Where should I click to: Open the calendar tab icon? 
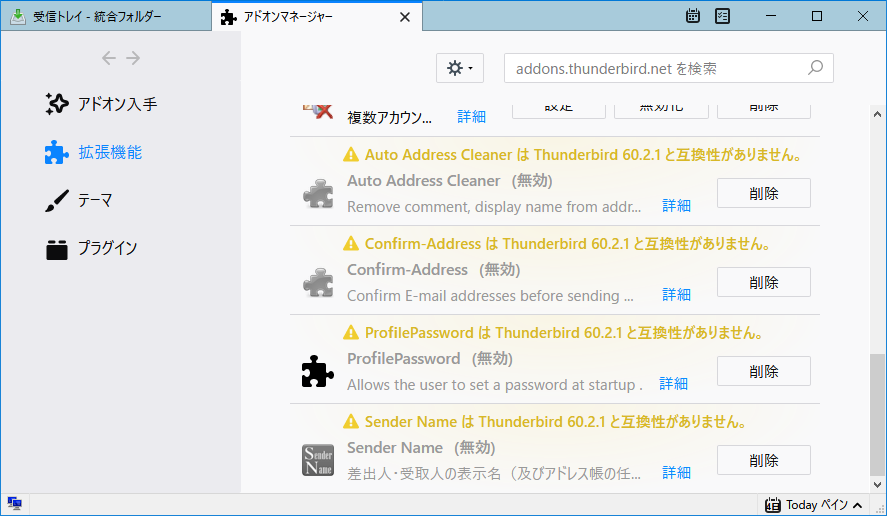point(692,16)
